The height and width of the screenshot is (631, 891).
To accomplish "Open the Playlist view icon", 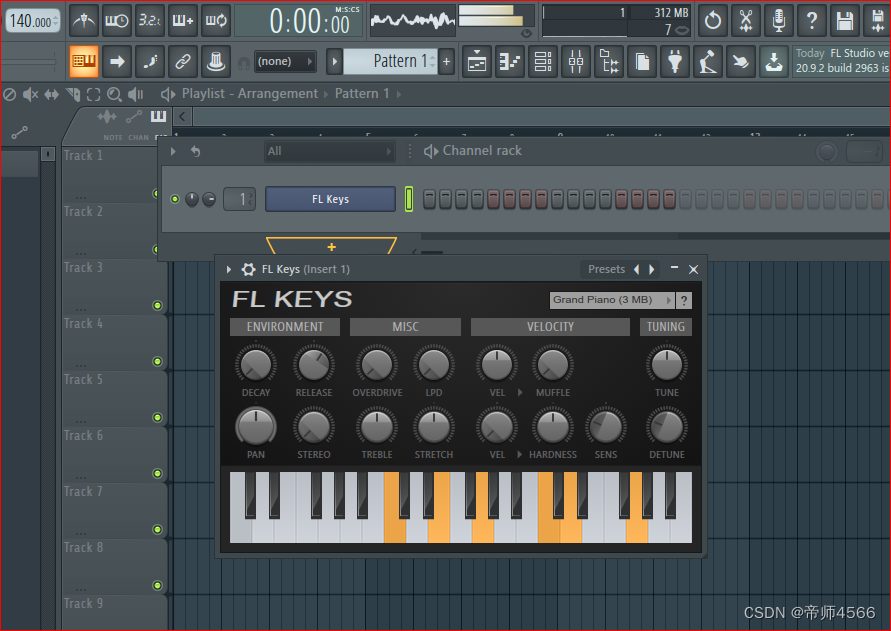I will [x=477, y=61].
